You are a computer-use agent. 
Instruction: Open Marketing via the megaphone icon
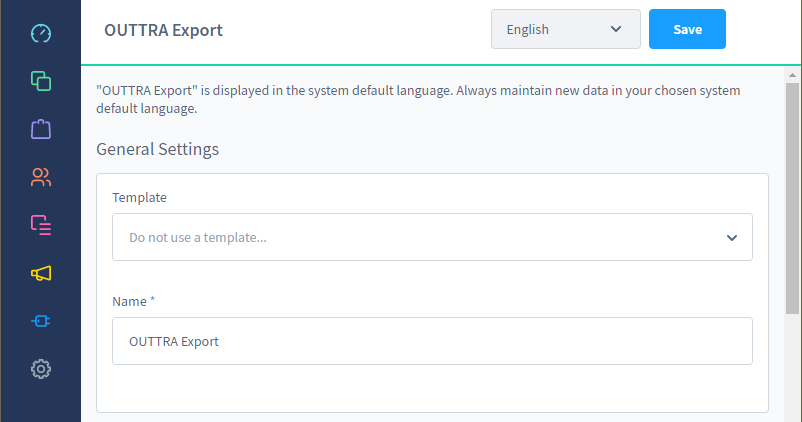point(41,273)
